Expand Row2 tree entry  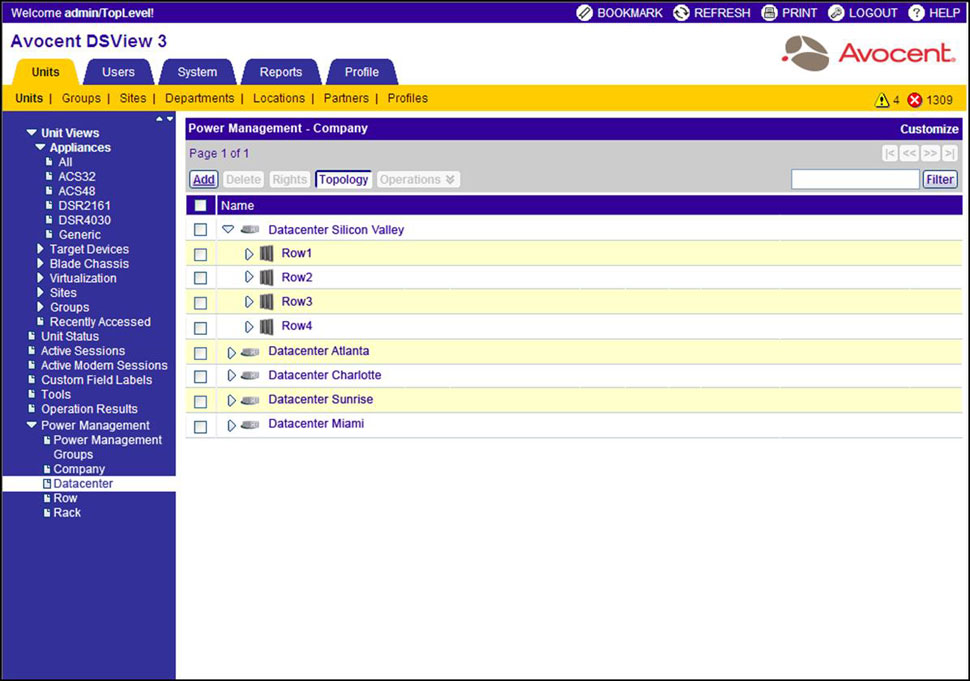pos(249,278)
